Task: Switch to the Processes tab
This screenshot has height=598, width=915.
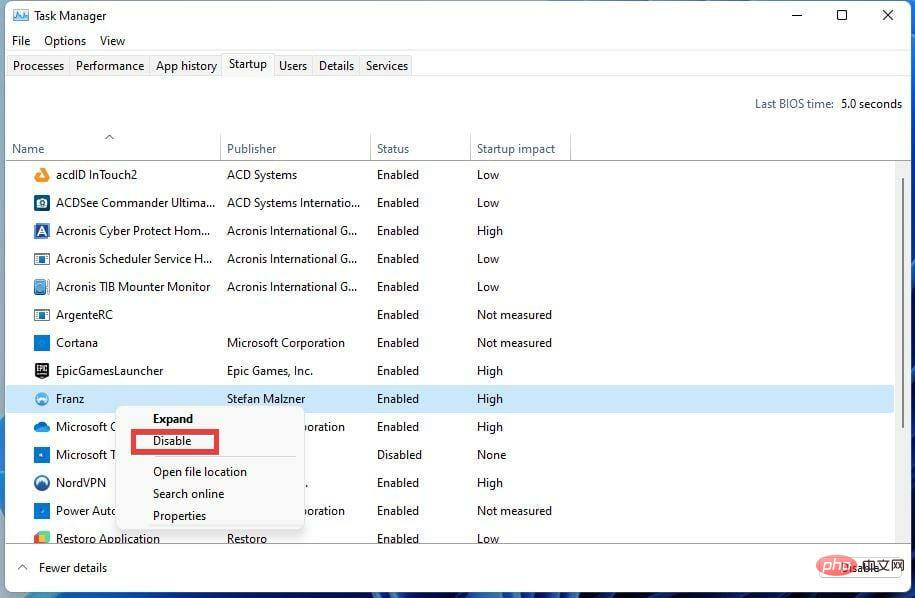Action: (x=38, y=66)
